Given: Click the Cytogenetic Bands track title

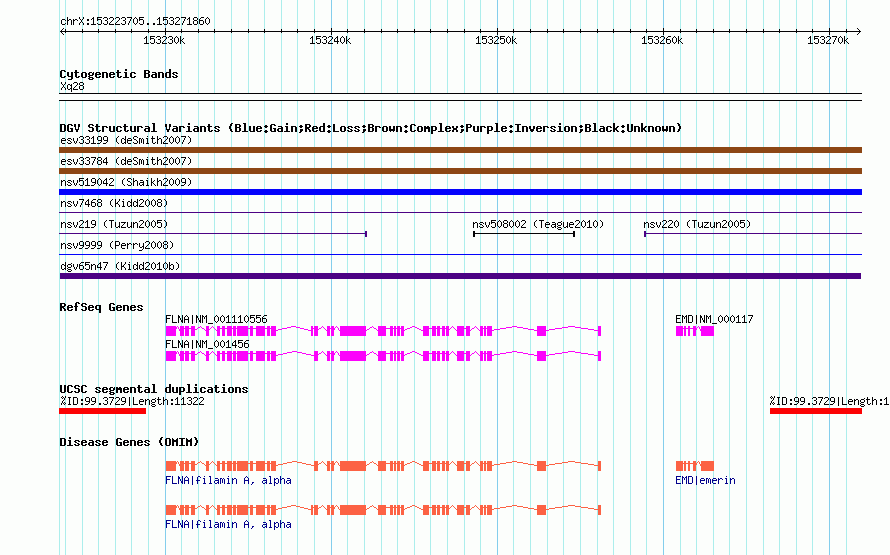Looking at the screenshot, I should (119, 74).
